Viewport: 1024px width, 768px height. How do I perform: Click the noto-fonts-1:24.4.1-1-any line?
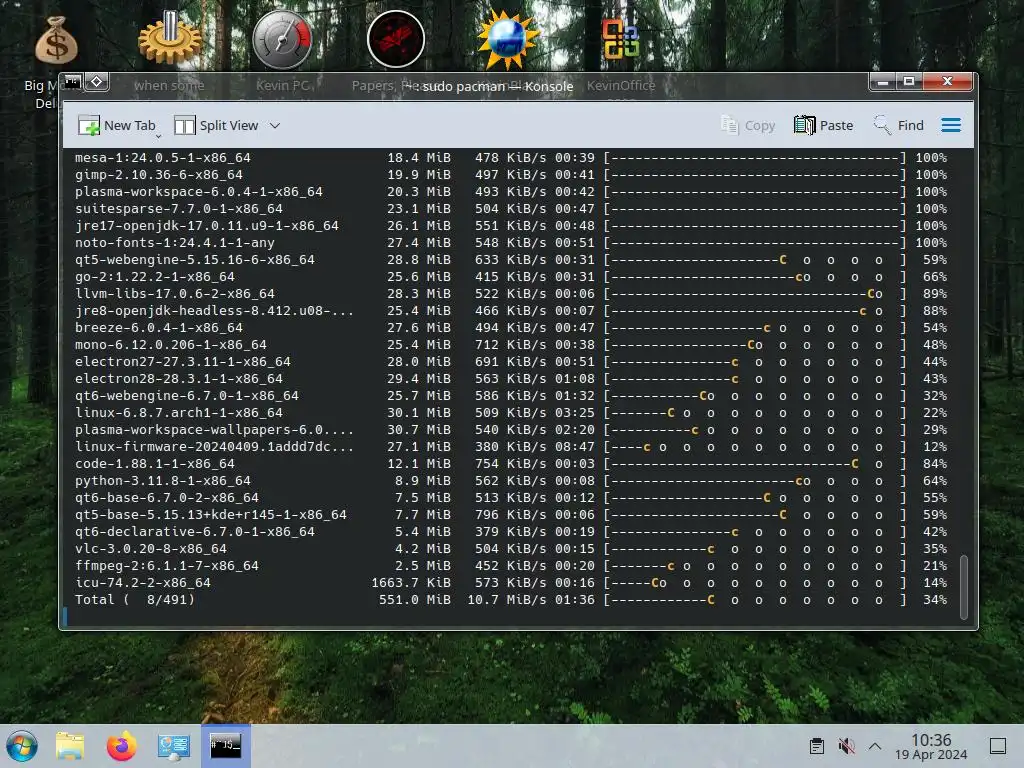[511, 242]
